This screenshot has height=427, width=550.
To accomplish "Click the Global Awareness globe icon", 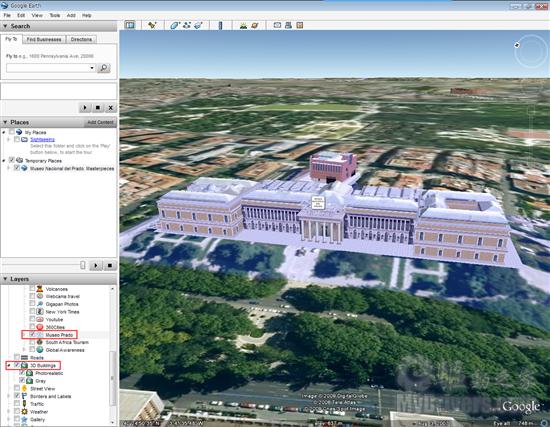I will pyautogui.click(x=40, y=350).
